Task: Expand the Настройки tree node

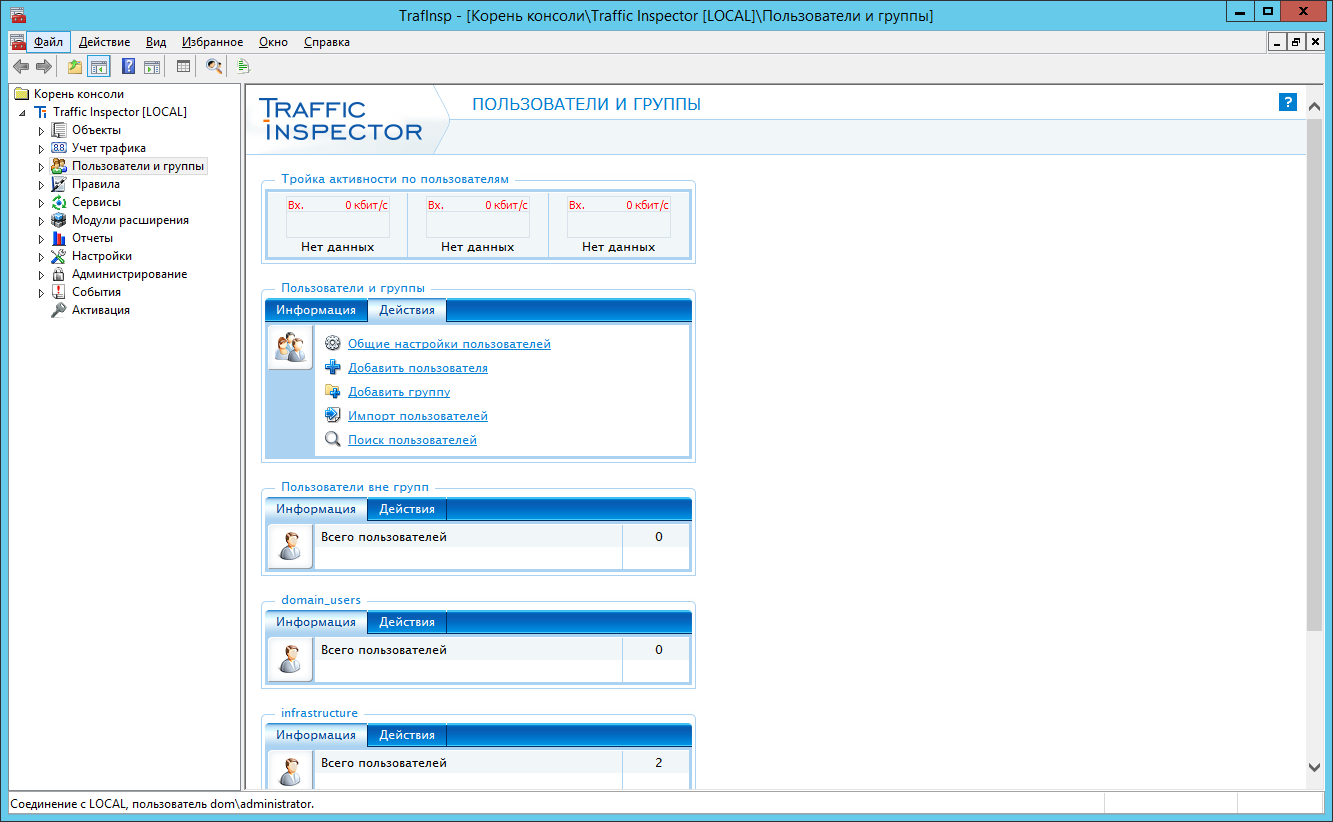Action: (x=41, y=256)
